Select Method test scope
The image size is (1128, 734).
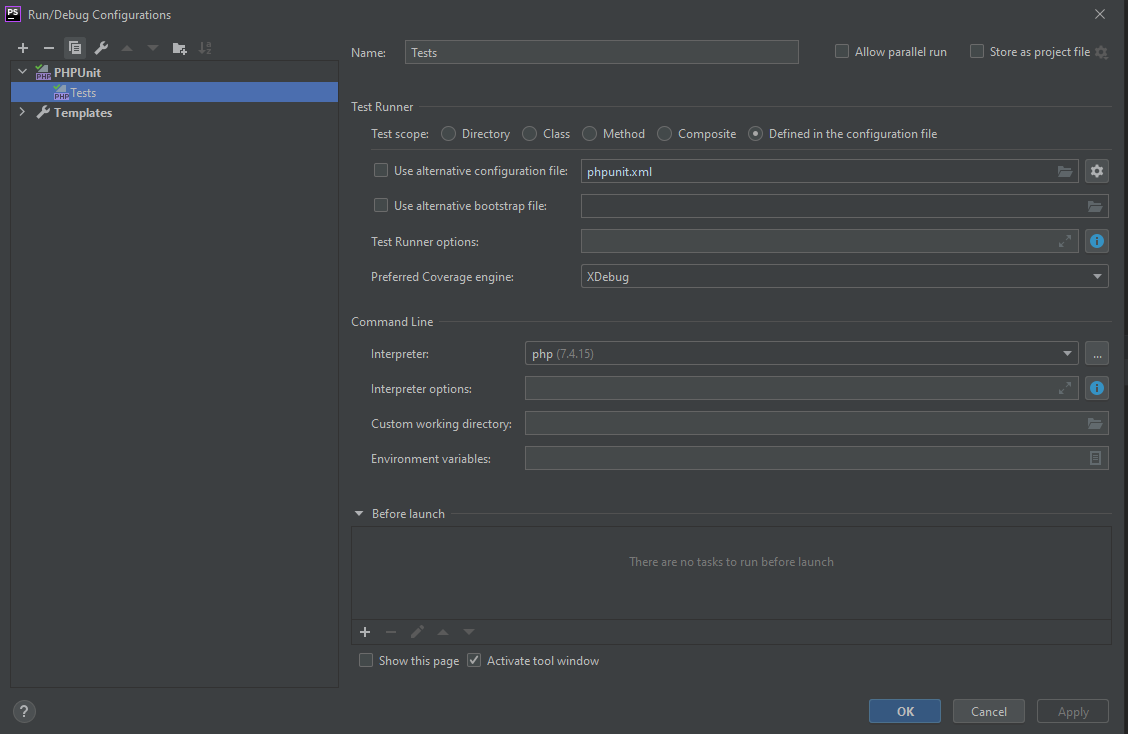pyautogui.click(x=589, y=134)
